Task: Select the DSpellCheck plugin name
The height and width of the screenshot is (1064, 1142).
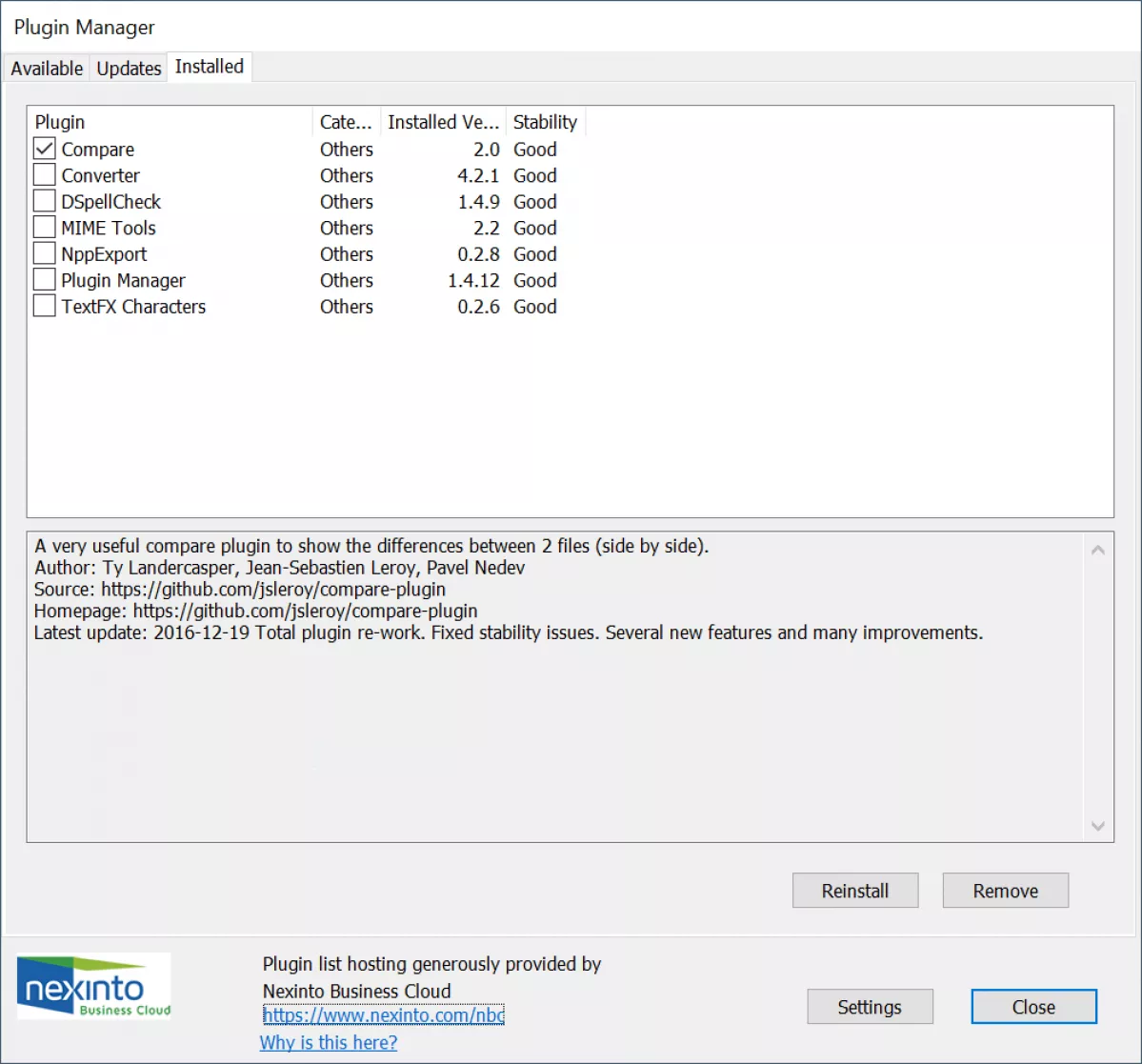Action: (x=110, y=202)
